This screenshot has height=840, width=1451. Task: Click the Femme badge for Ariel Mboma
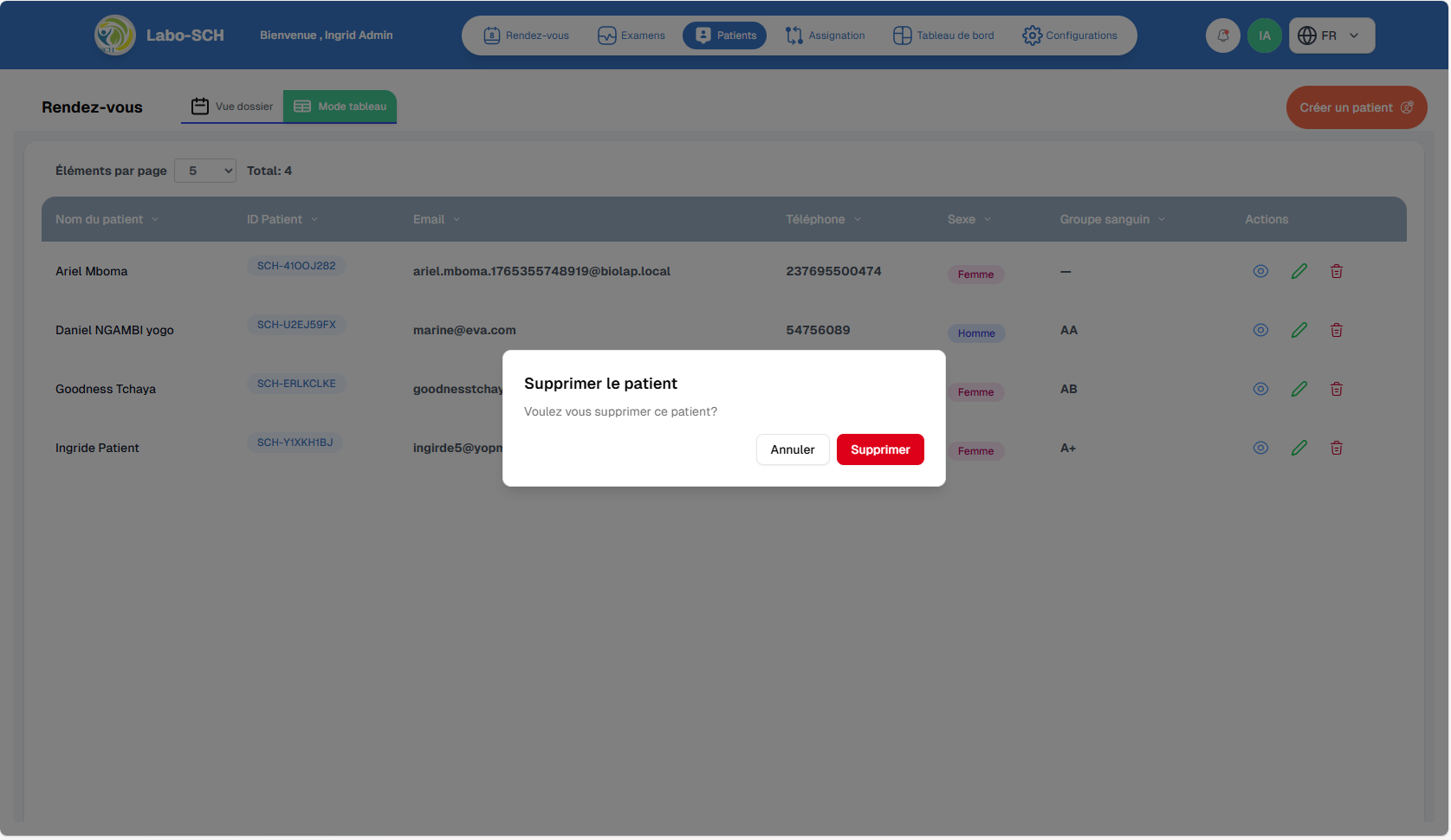975,275
